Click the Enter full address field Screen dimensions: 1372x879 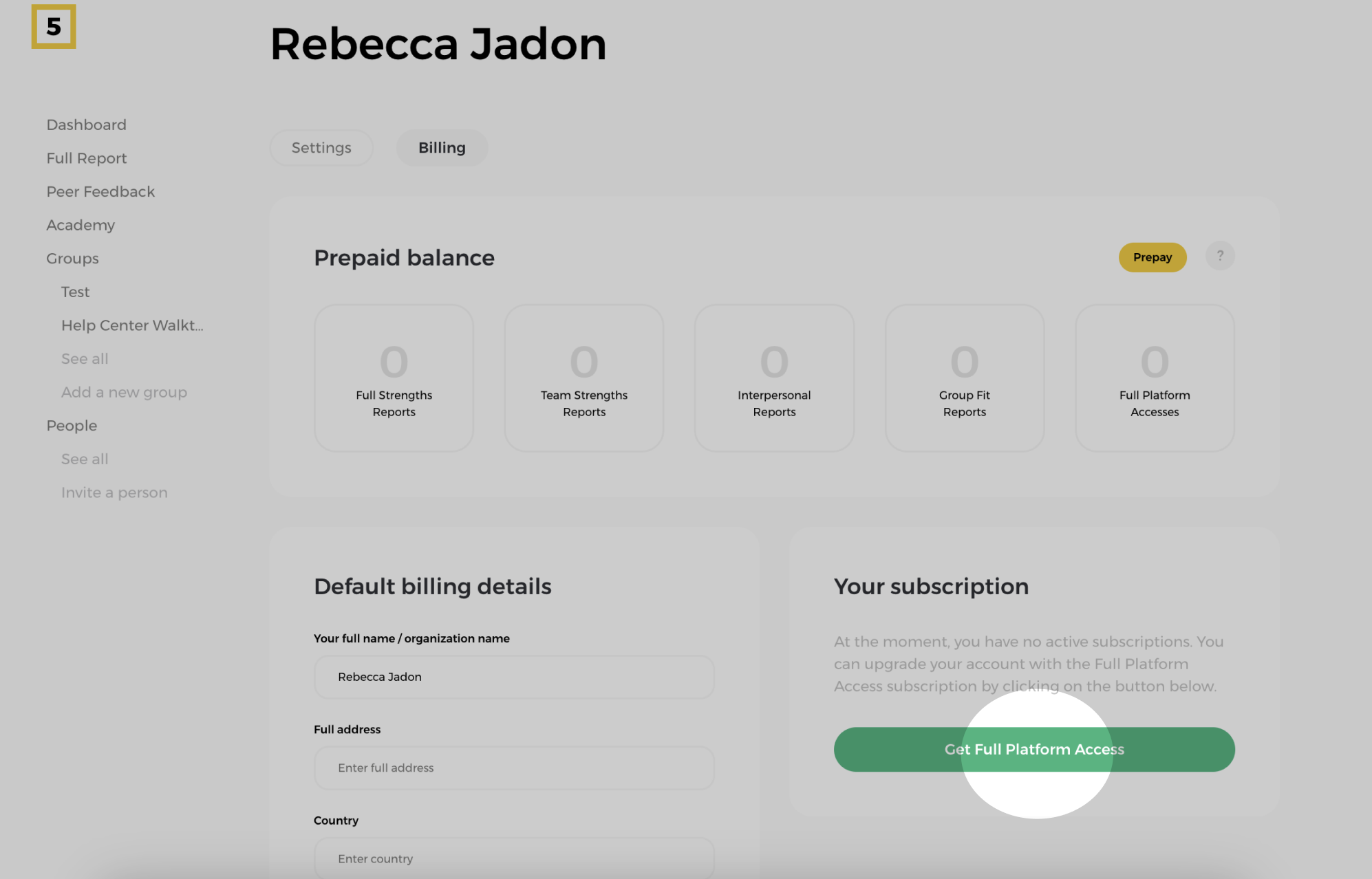[514, 768]
